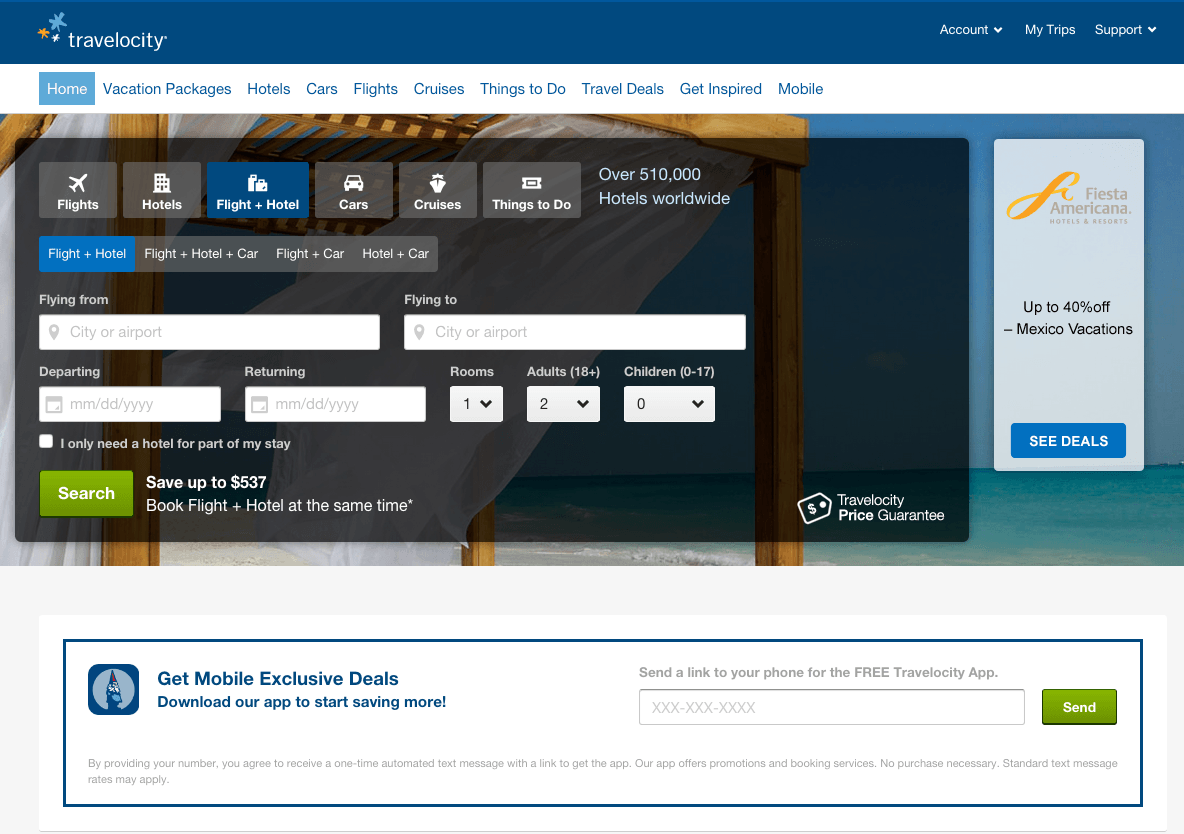This screenshot has height=834, width=1184.
Task: Click 'Save up to $537' text
Action: click(x=206, y=483)
